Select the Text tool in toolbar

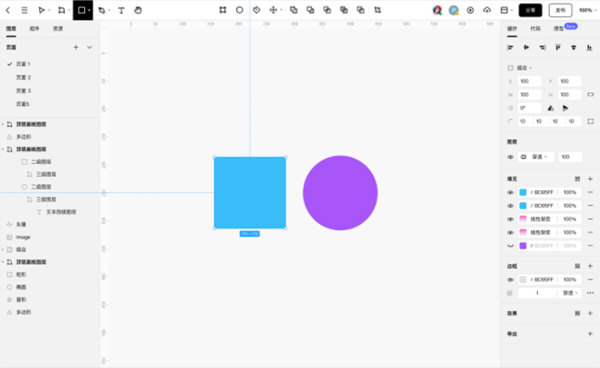pos(121,10)
